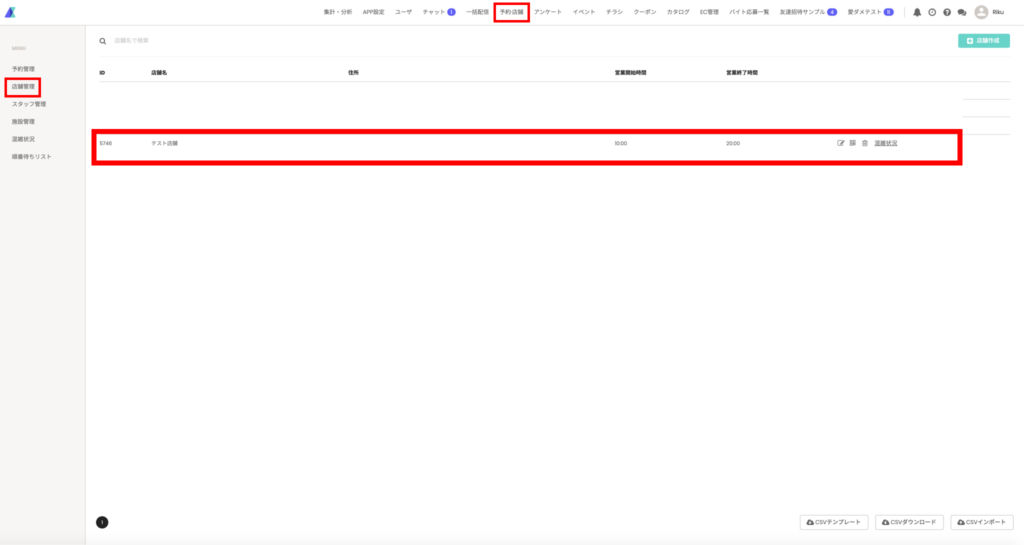
Task: Open the notifications bell icon
Action: [x=917, y=12]
